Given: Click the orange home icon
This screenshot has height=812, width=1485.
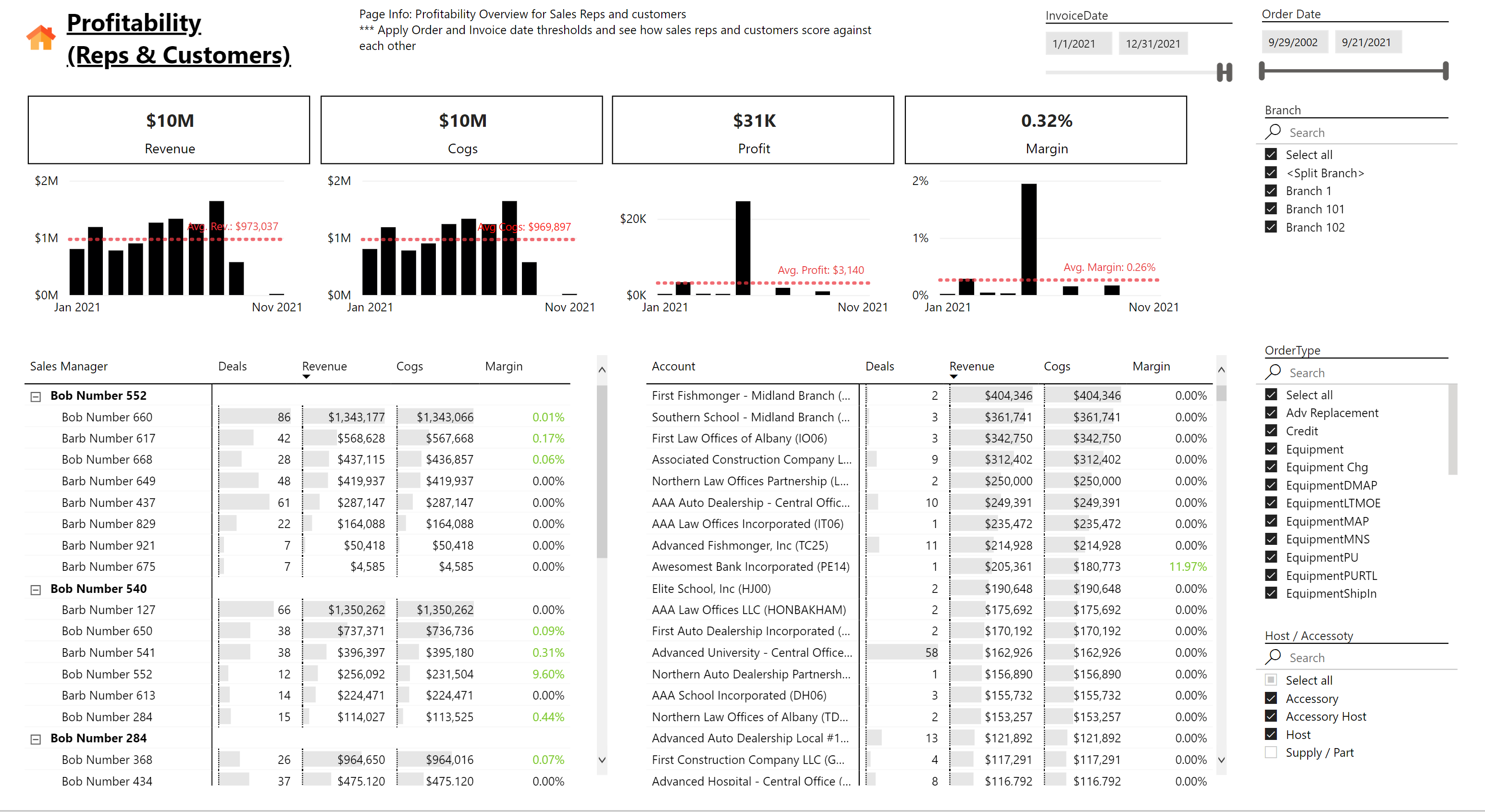Looking at the screenshot, I should click(41, 38).
